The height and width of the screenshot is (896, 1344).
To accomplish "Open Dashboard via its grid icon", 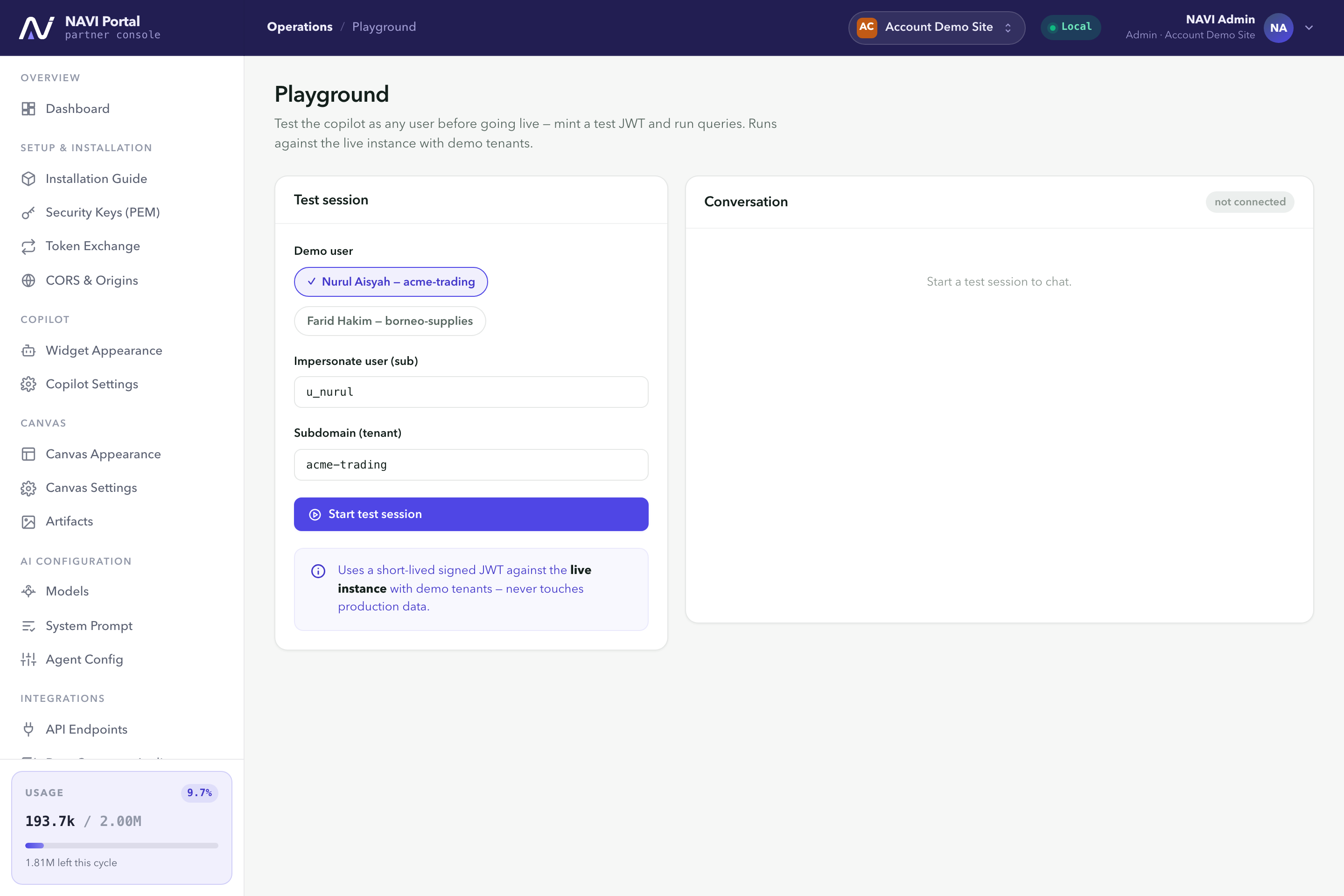I will pos(28,109).
